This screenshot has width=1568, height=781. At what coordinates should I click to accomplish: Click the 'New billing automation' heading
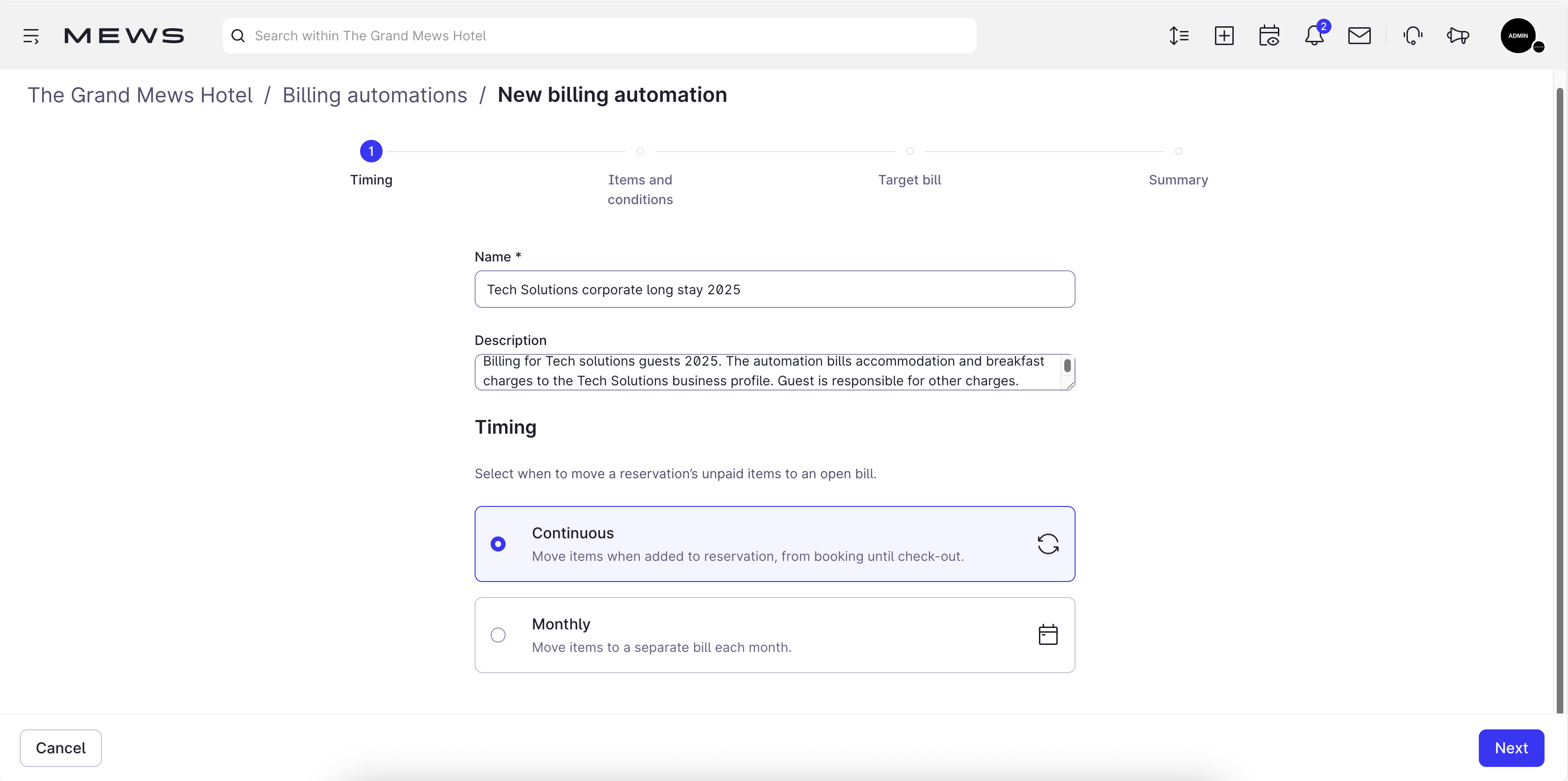coord(612,95)
